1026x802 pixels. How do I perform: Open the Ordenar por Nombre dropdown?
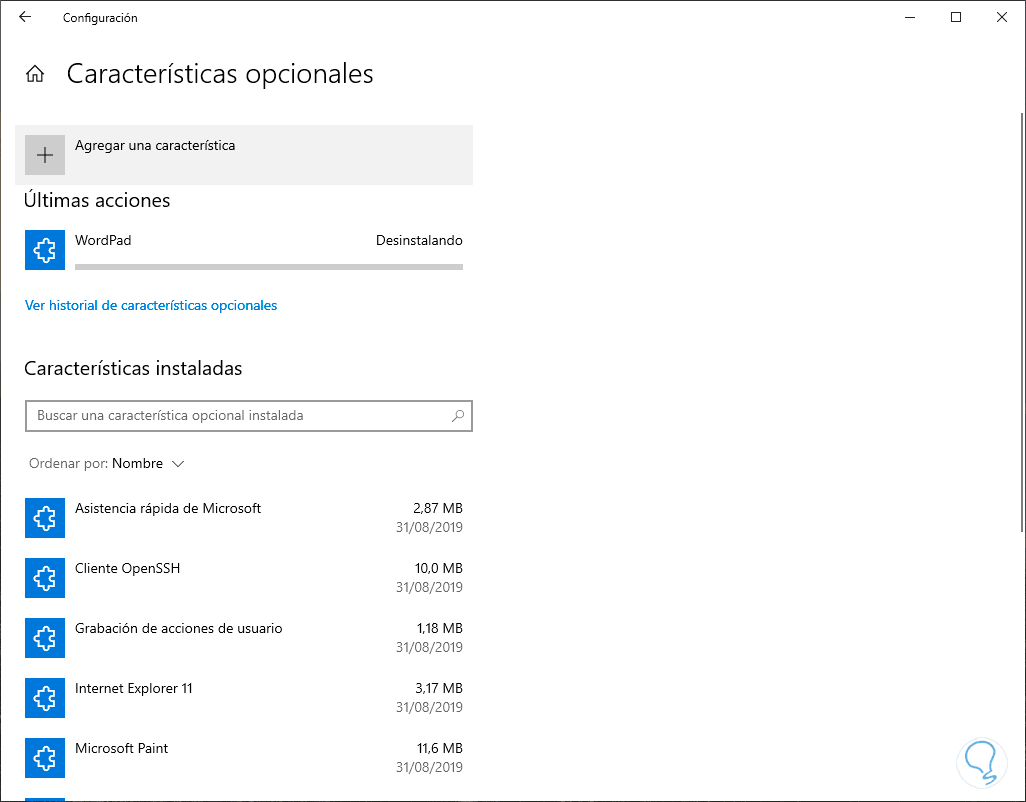tap(148, 464)
